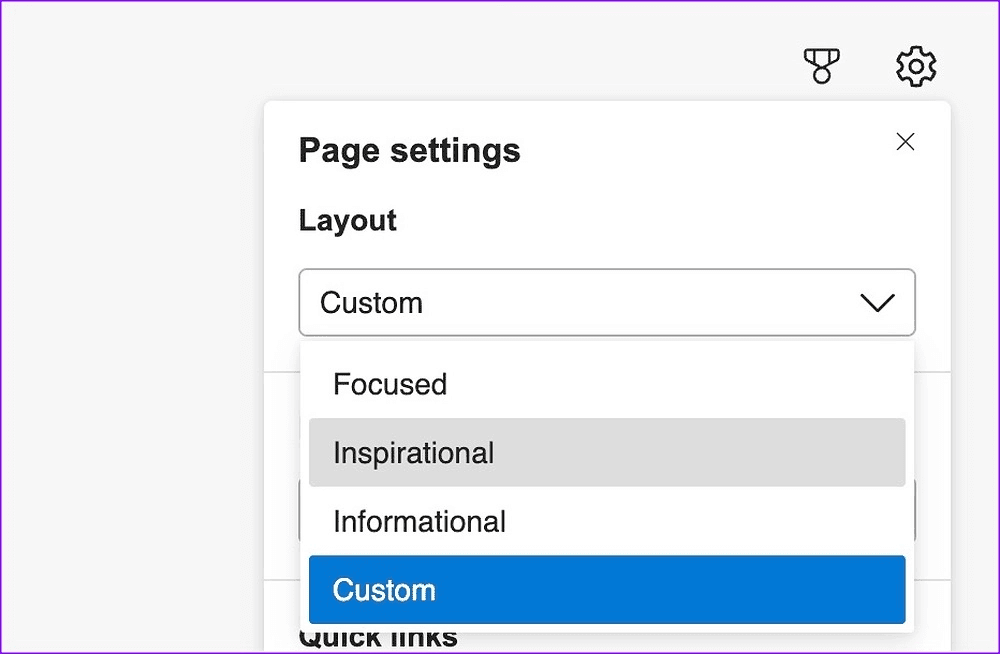The height and width of the screenshot is (654, 1000).
Task: Click the Layout dropdown chevron arrow
Action: 877,303
